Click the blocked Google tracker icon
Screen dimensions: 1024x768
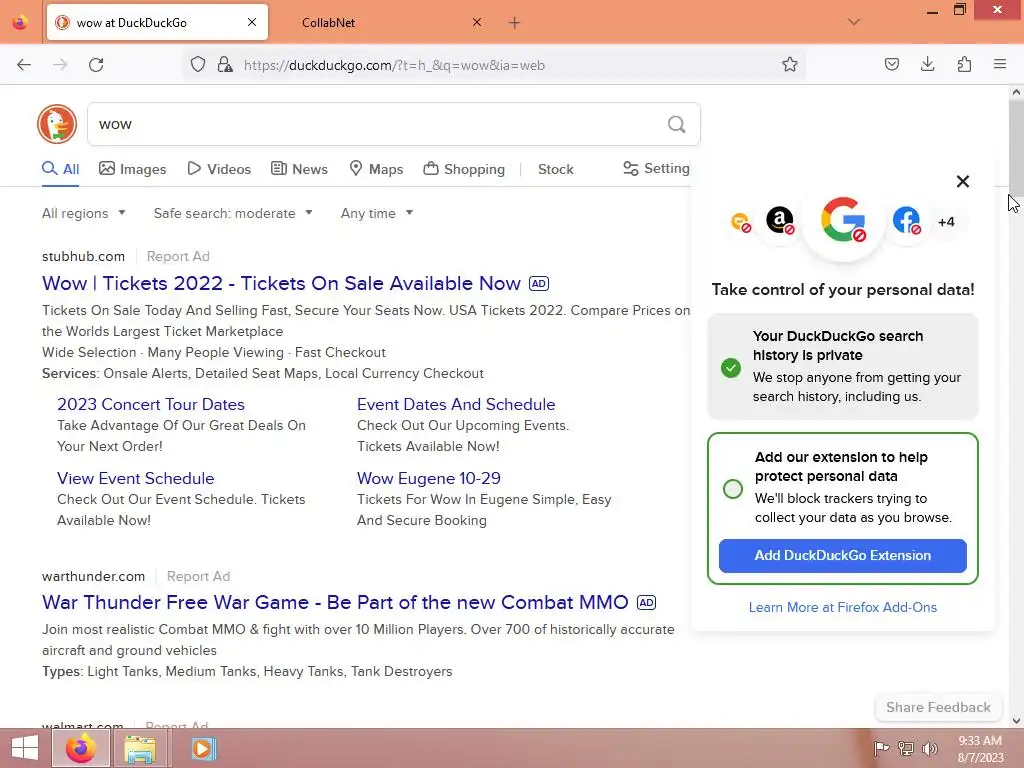coord(843,220)
